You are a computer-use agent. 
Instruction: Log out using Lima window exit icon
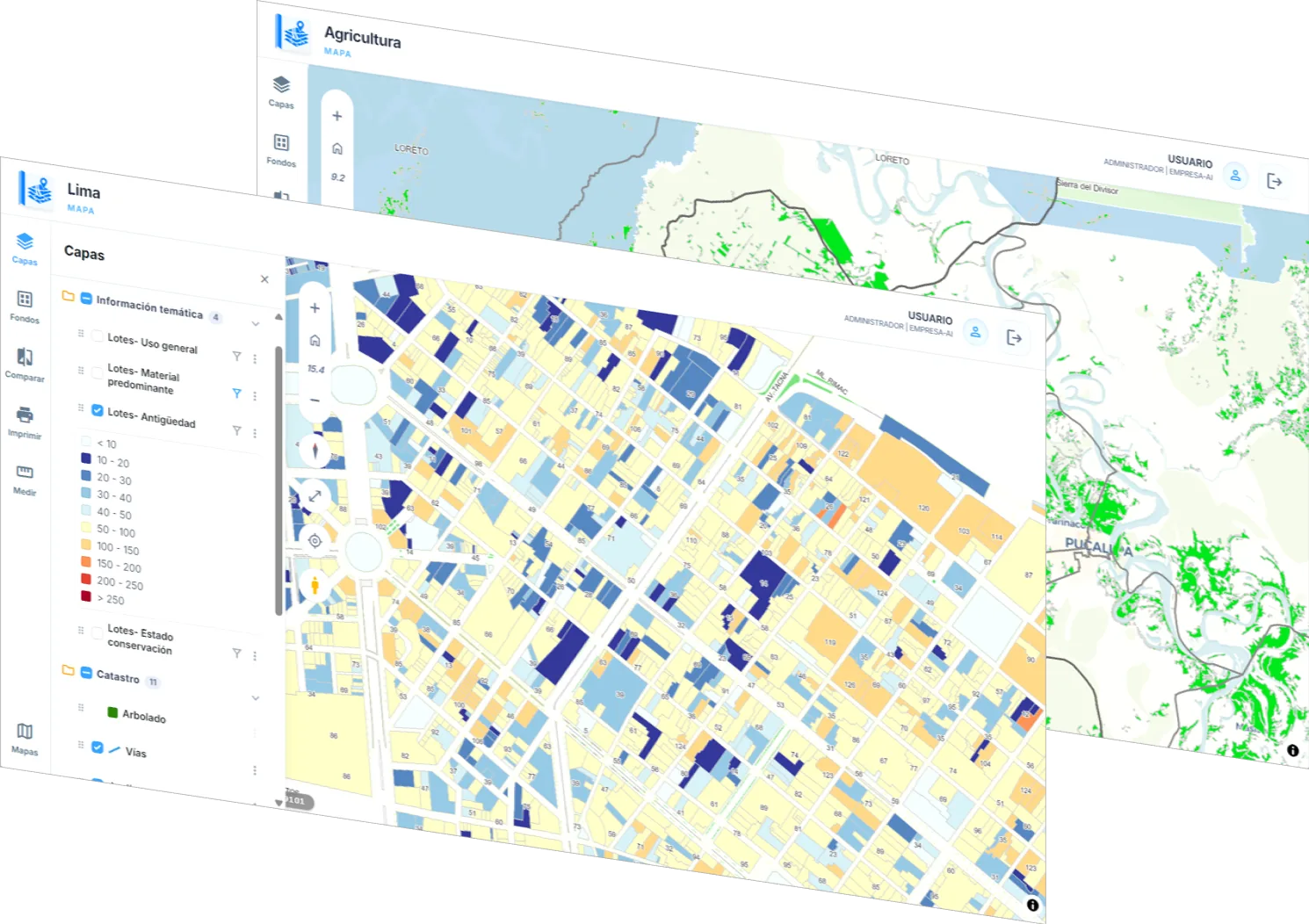coord(1014,337)
